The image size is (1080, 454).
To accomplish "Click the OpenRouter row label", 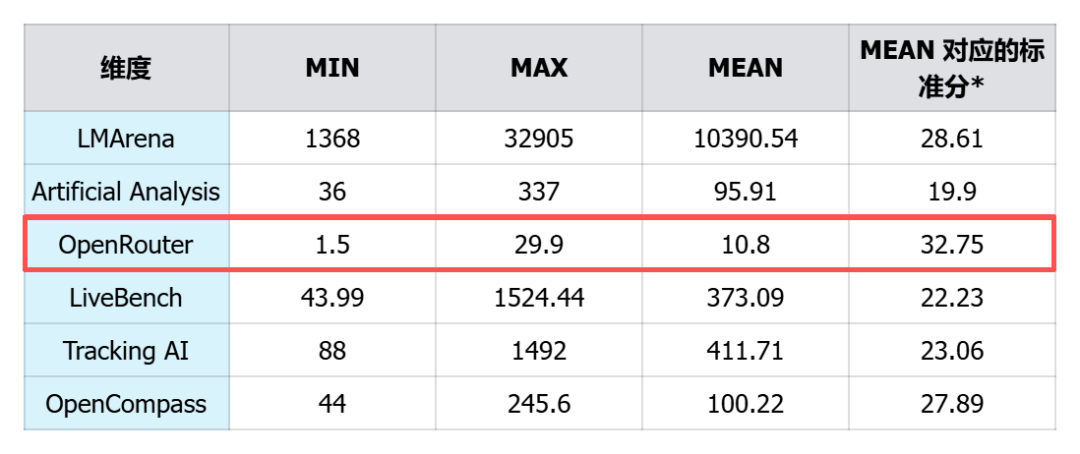I will point(126,244).
